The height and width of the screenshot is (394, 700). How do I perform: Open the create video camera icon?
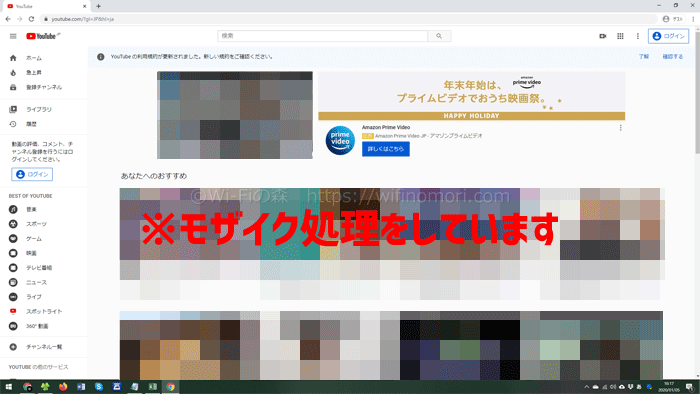click(x=603, y=36)
